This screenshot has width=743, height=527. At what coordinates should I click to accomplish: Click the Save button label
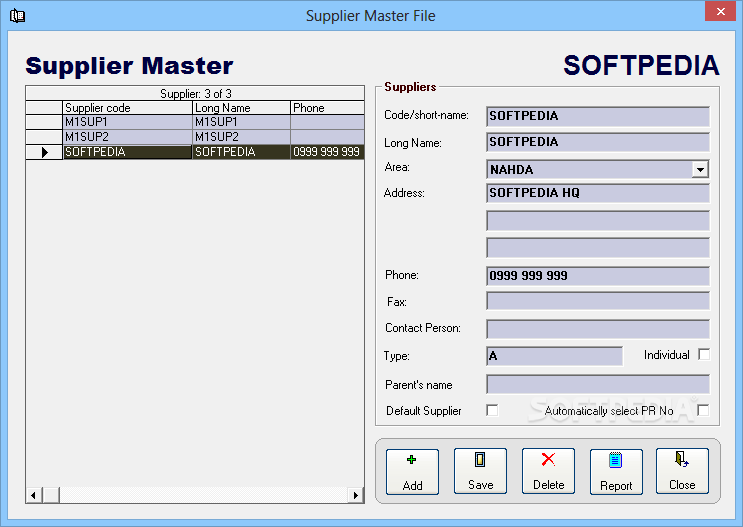480,484
